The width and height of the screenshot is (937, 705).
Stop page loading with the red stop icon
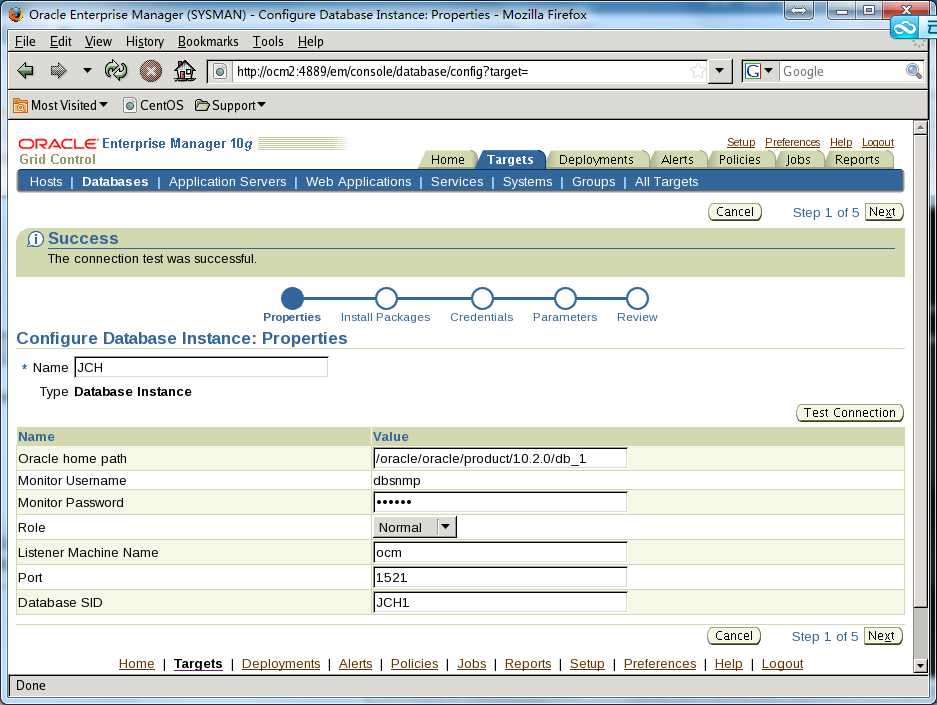(x=151, y=71)
